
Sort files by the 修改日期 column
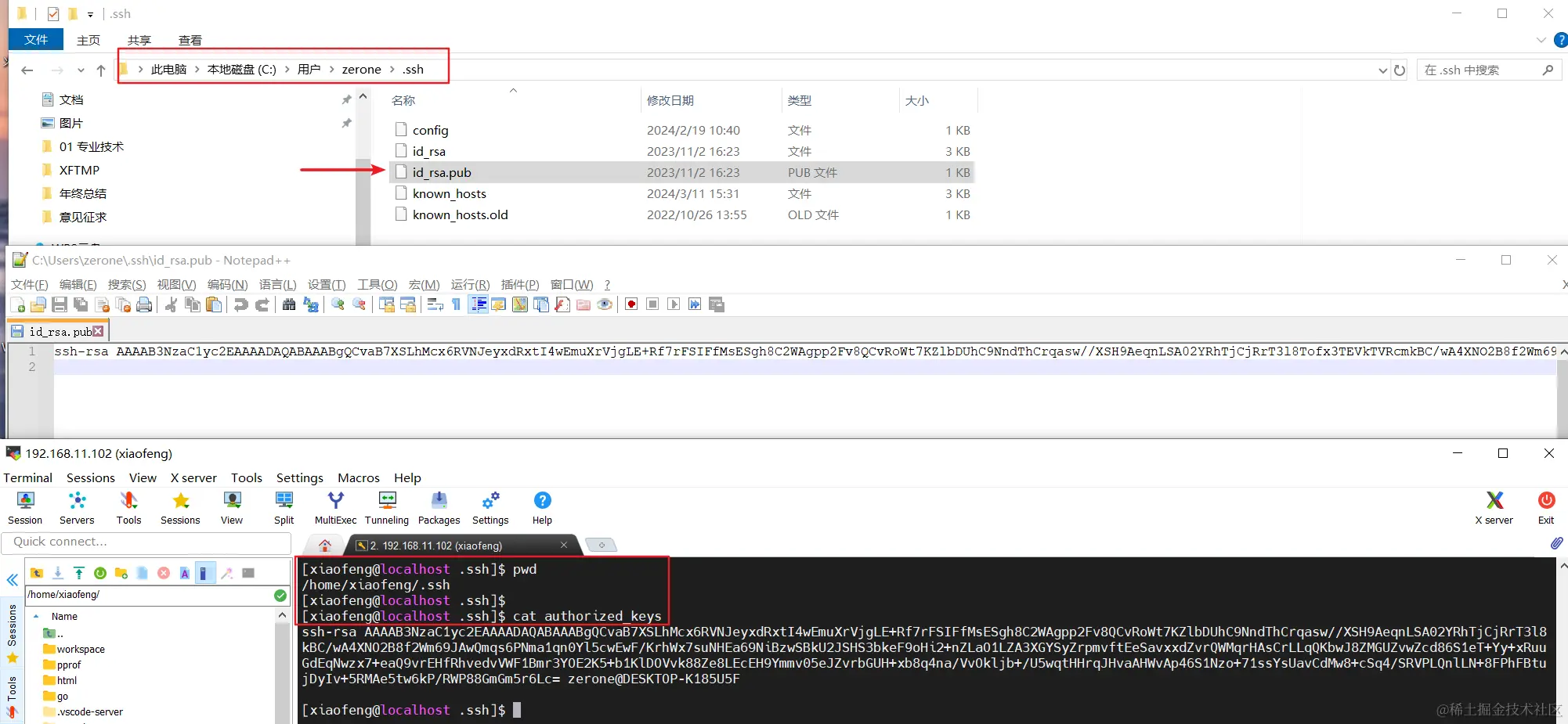[670, 100]
